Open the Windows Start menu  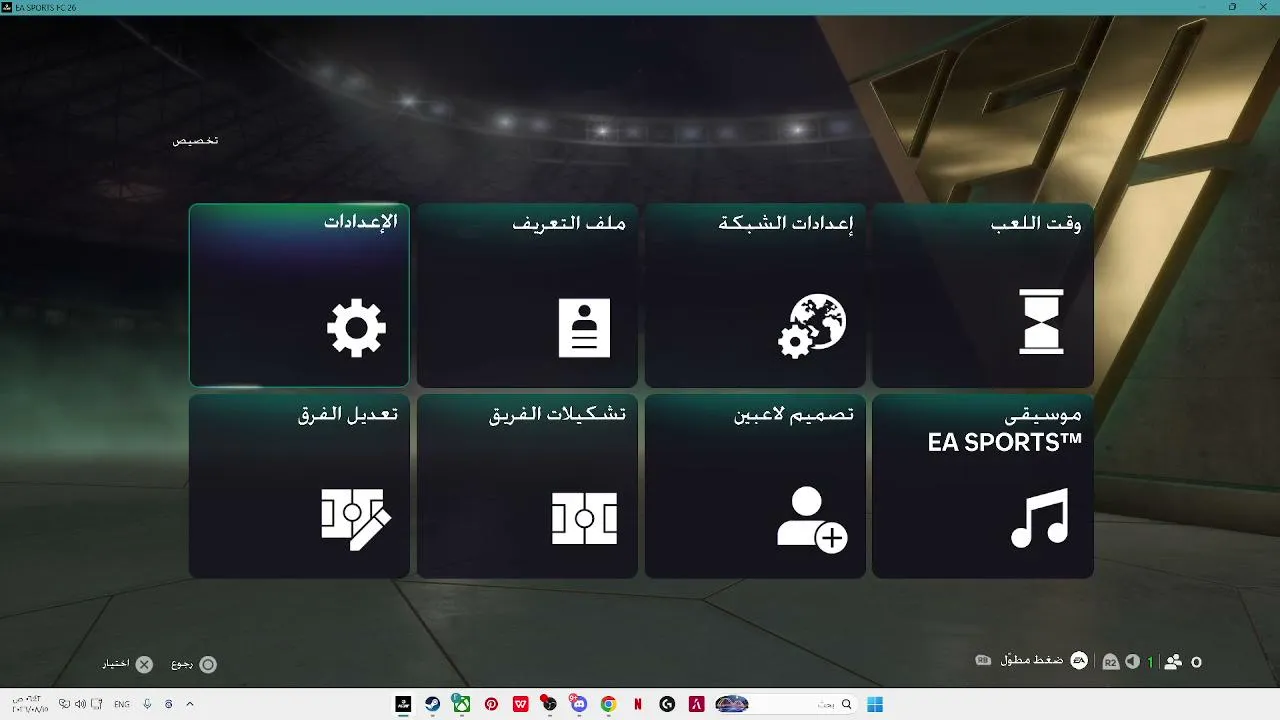pyautogui.click(x=875, y=704)
